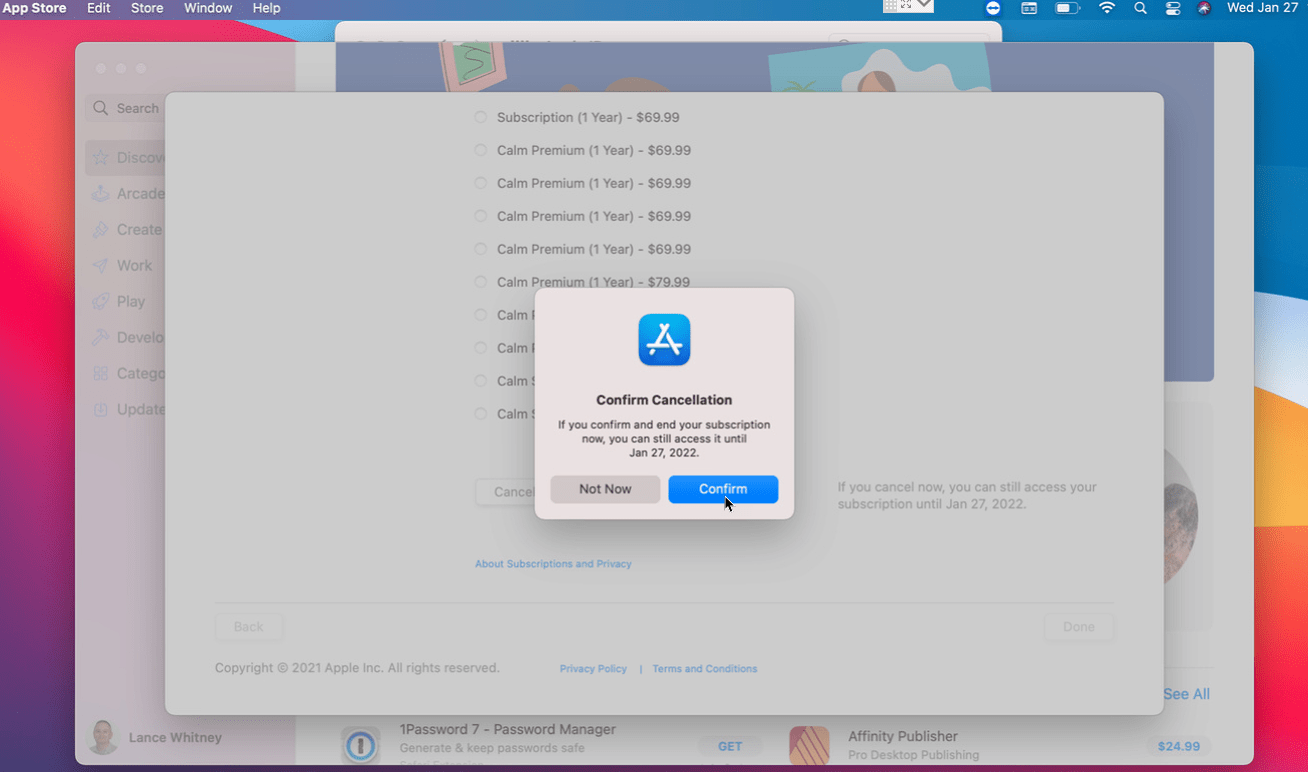The height and width of the screenshot is (772, 1308).
Task: Open the Arcade joystick icon in sidebar
Action: (x=100, y=193)
